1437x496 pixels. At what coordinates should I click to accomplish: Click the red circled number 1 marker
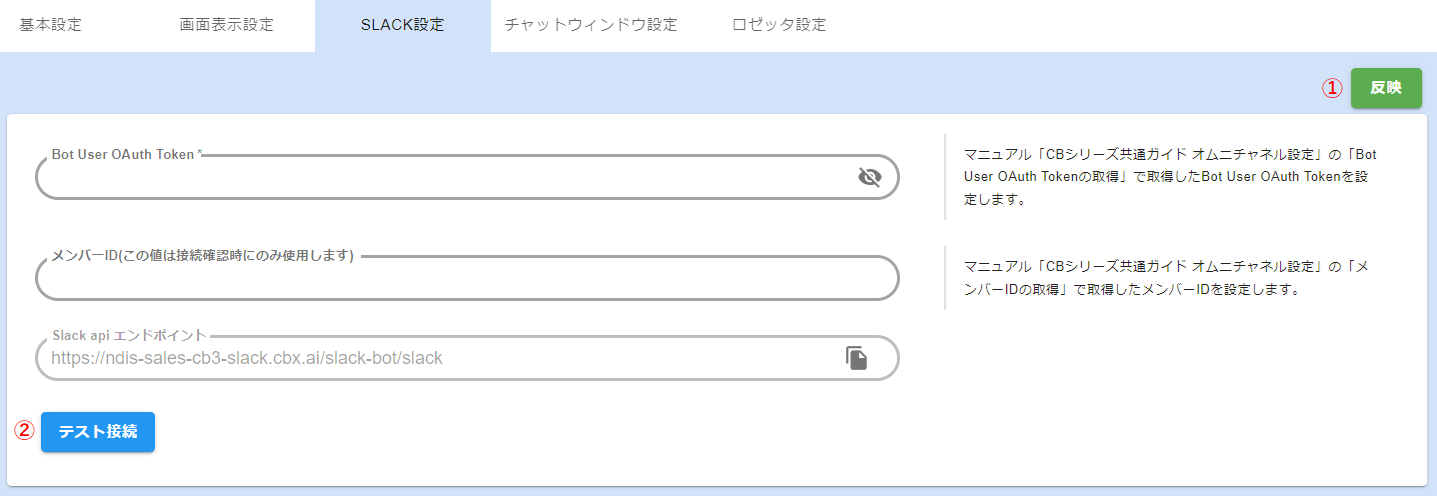click(x=1331, y=88)
